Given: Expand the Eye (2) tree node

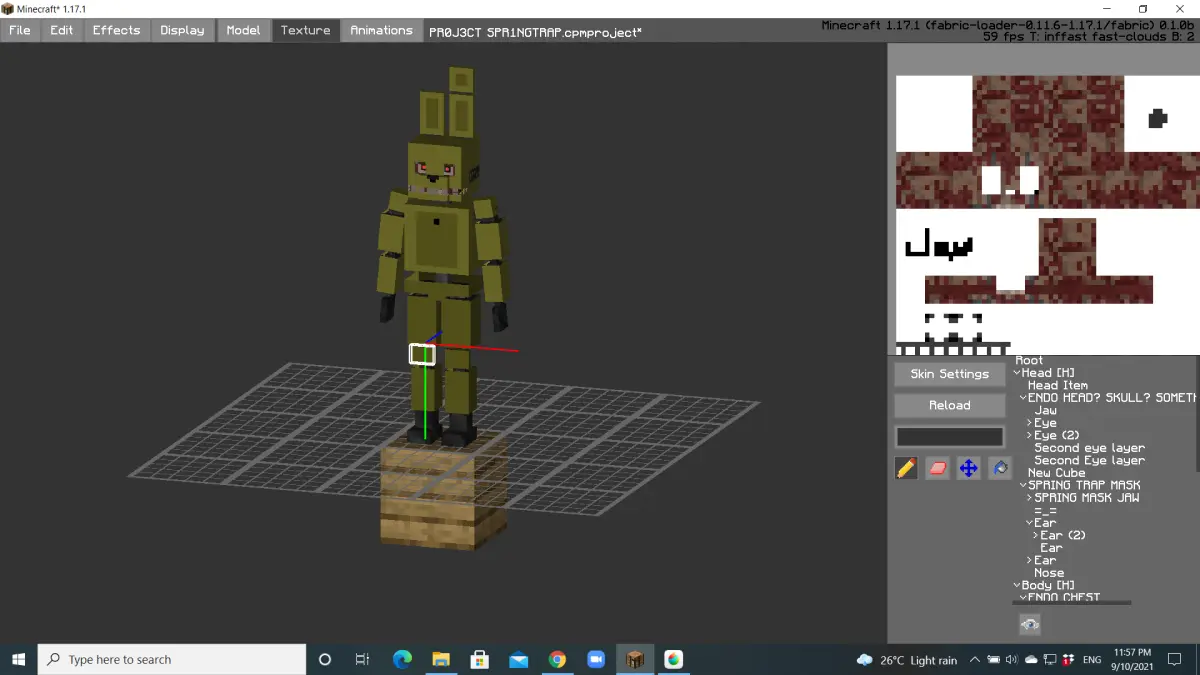Looking at the screenshot, I should [x=1030, y=436].
